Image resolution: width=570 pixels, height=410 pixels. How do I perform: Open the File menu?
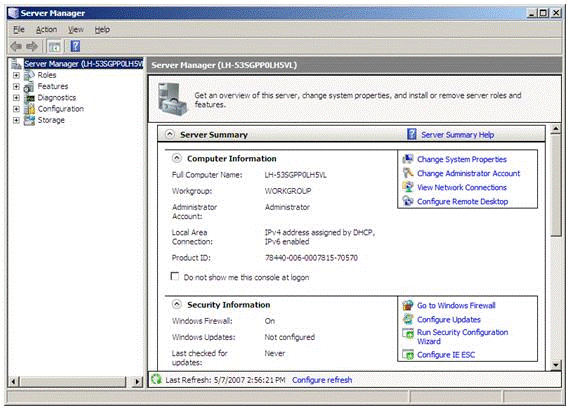(19, 29)
